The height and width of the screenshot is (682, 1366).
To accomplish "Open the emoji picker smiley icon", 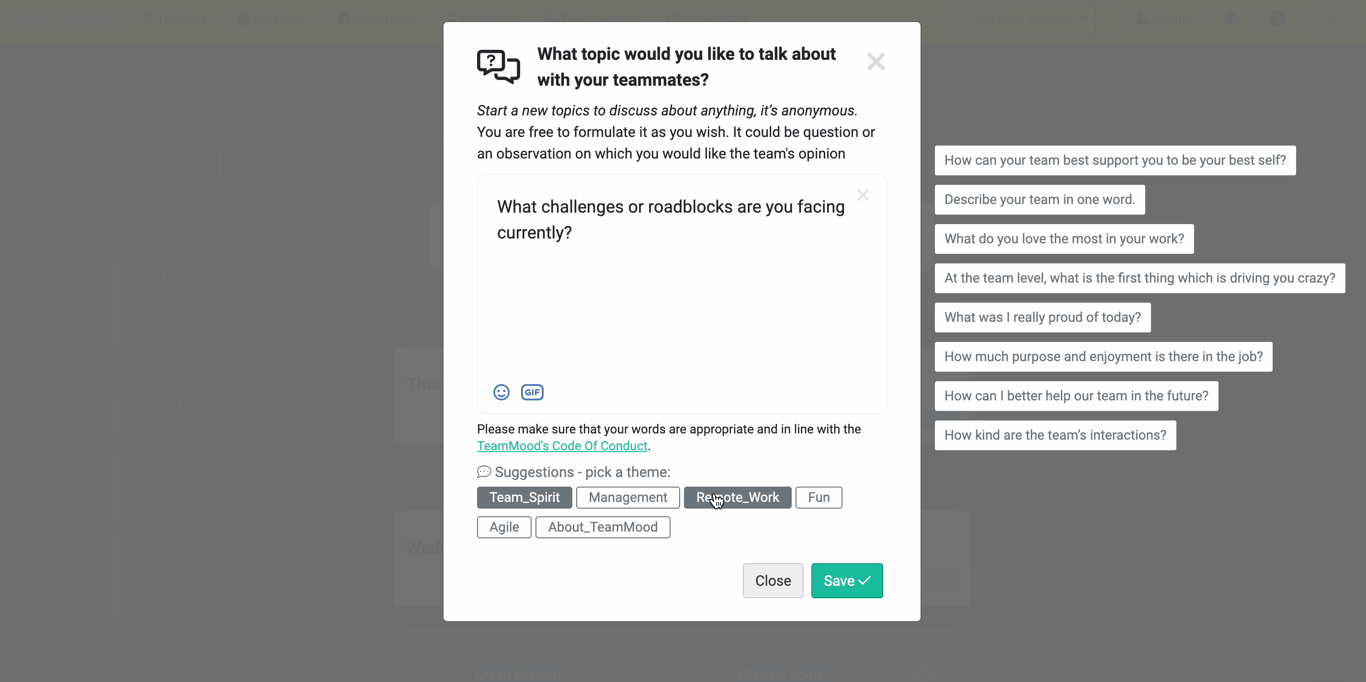I will click(x=501, y=393).
